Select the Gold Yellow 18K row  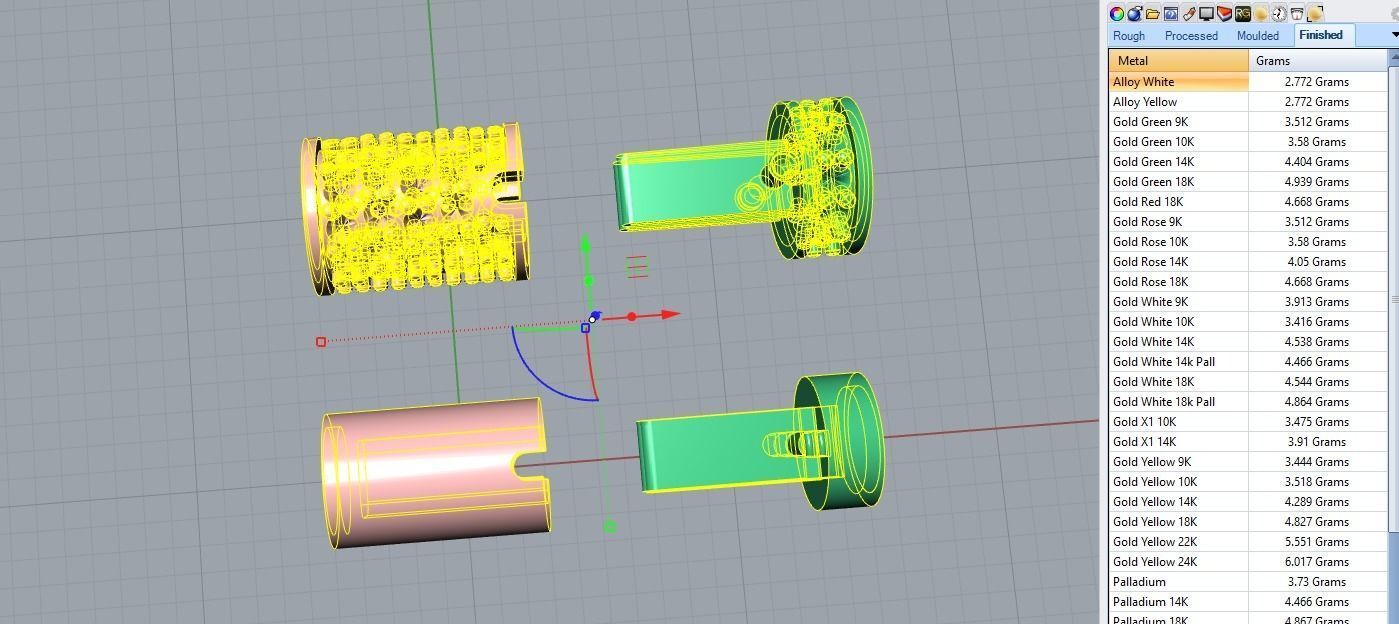(x=1248, y=522)
